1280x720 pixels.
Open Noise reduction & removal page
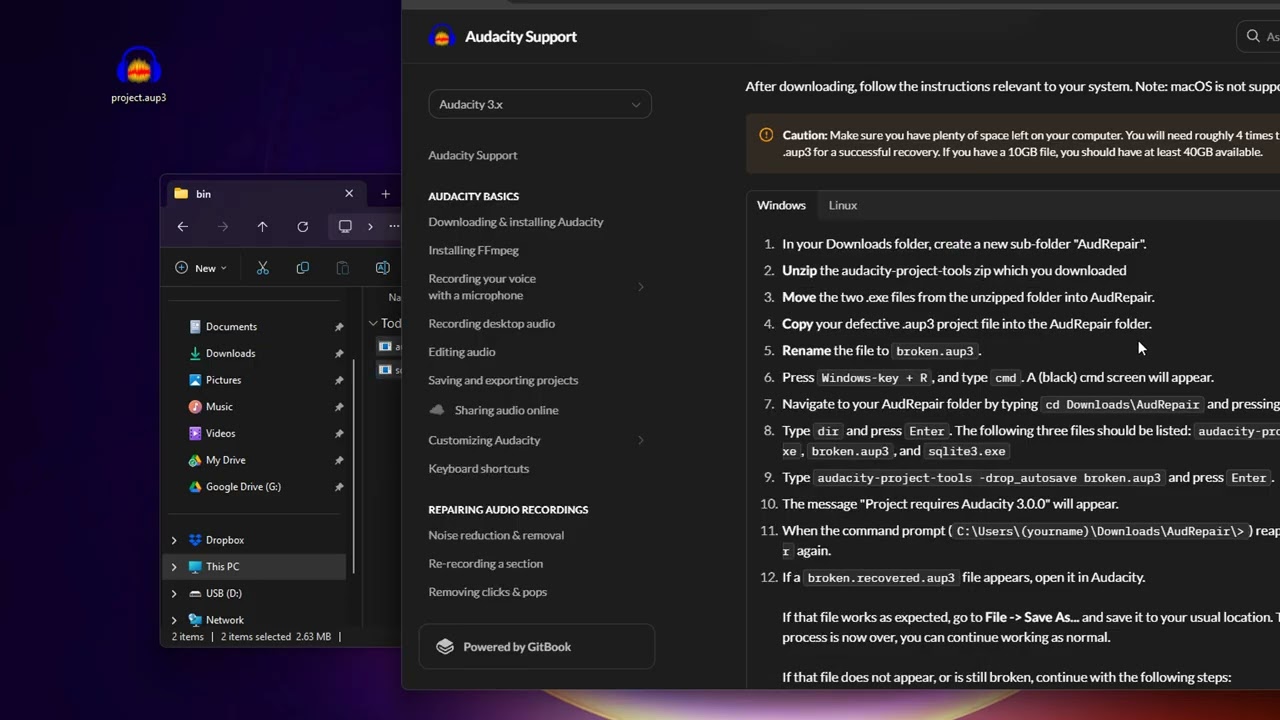pos(496,536)
